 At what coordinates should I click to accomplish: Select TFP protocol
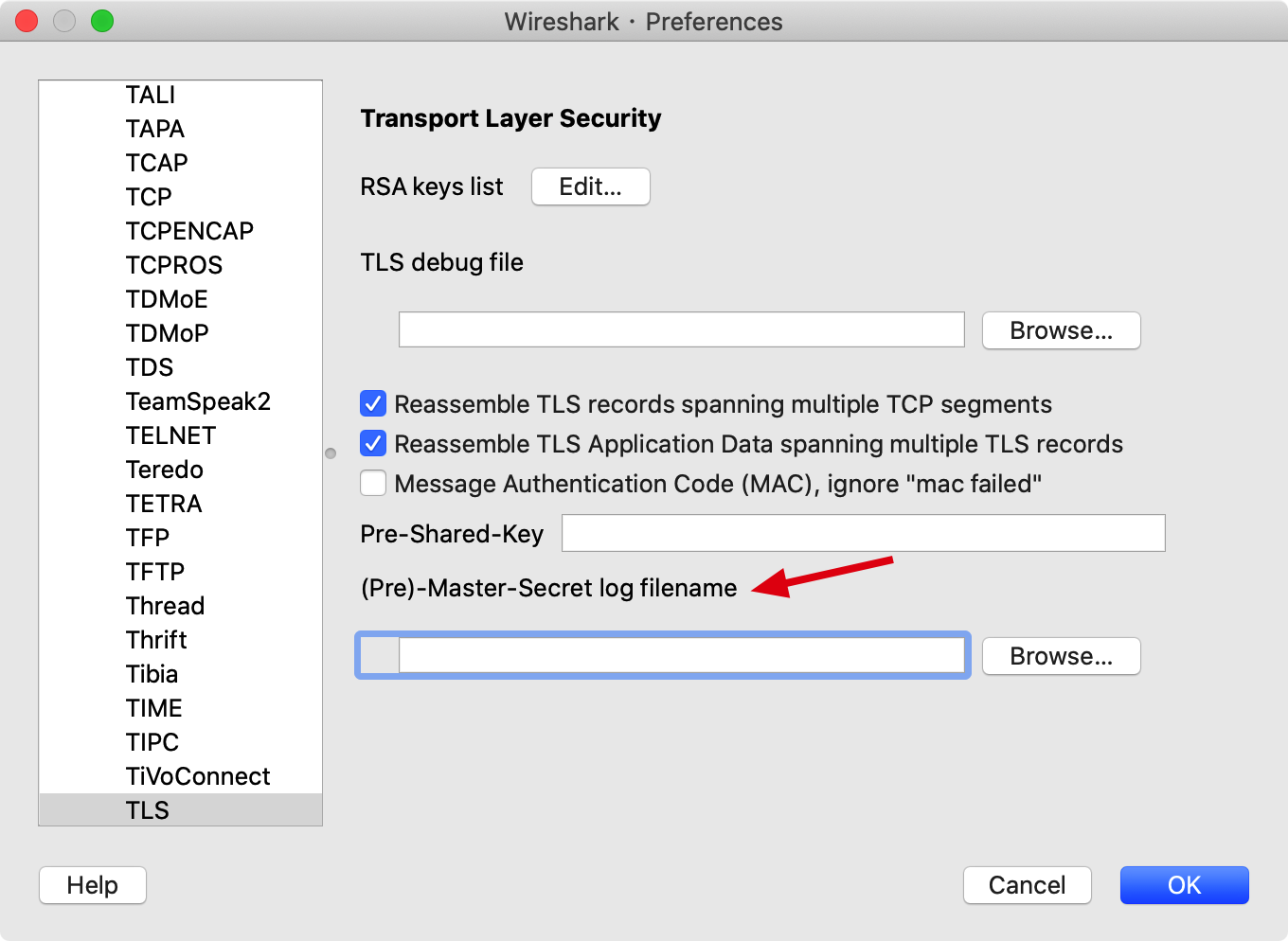pos(180,538)
